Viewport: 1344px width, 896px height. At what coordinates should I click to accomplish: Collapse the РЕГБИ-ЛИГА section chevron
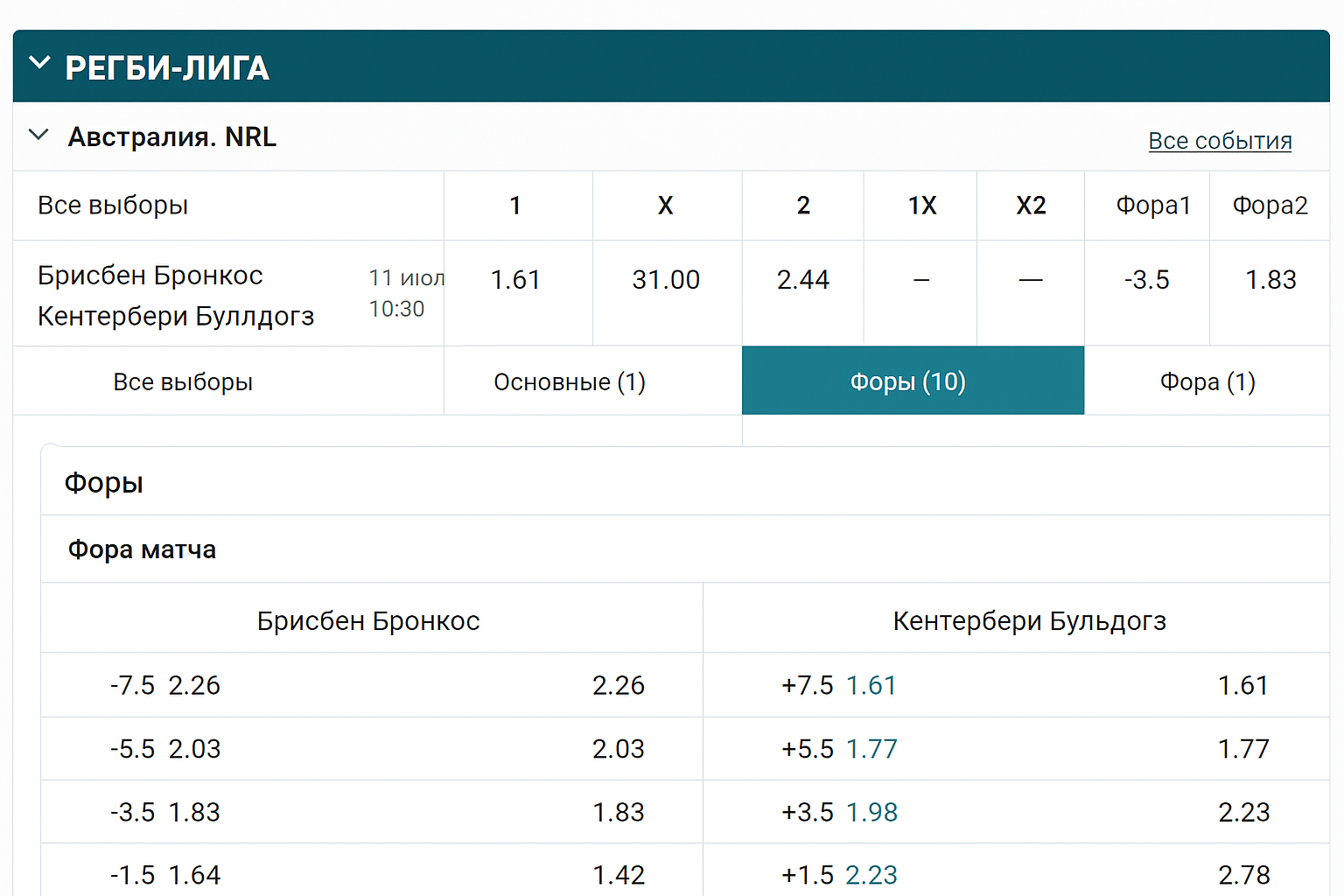[x=39, y=64]
